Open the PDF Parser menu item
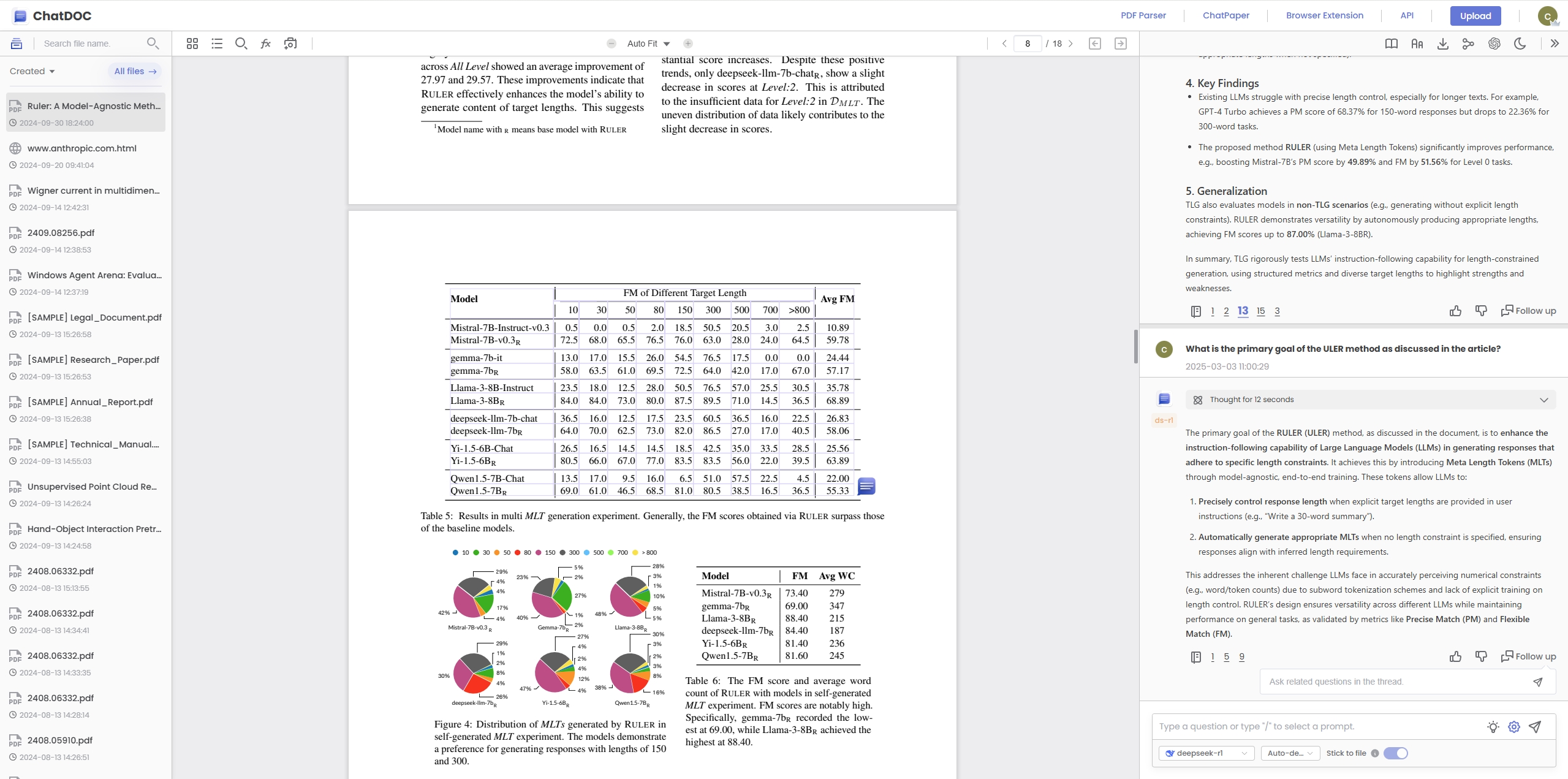This screenshot has width=1568, height=779. point(1143,15)
